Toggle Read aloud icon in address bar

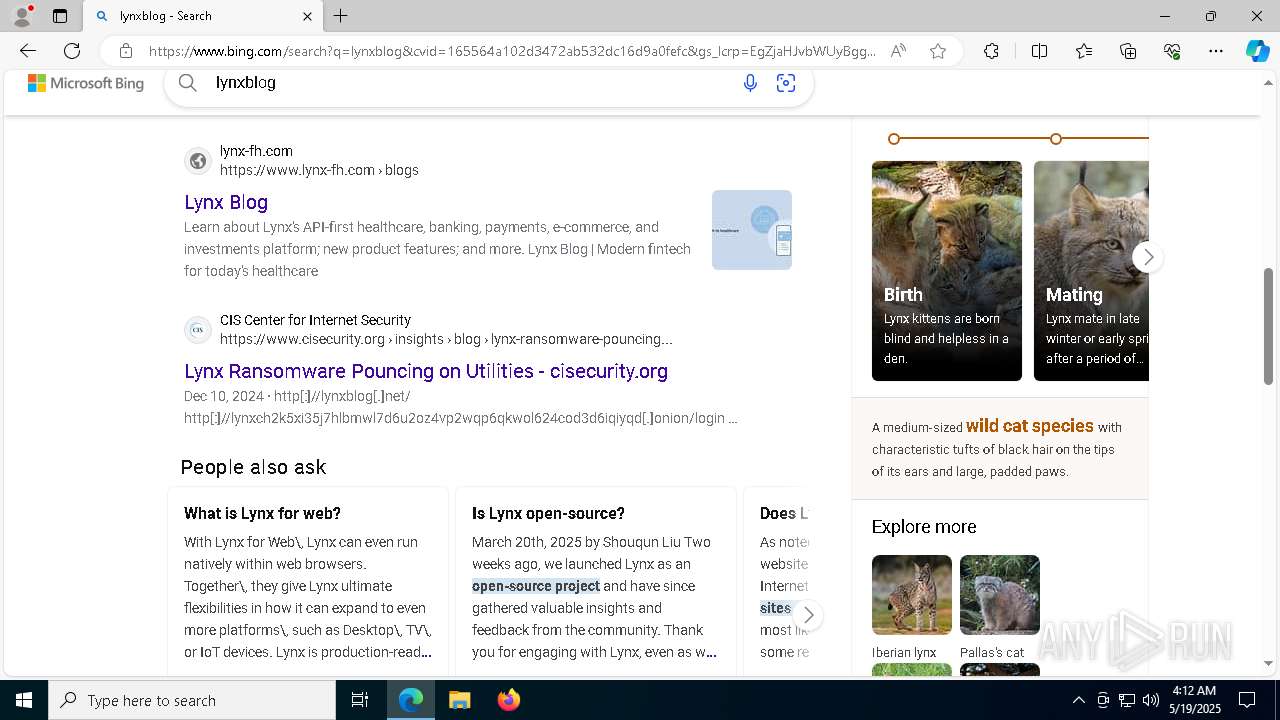[898, 51]
